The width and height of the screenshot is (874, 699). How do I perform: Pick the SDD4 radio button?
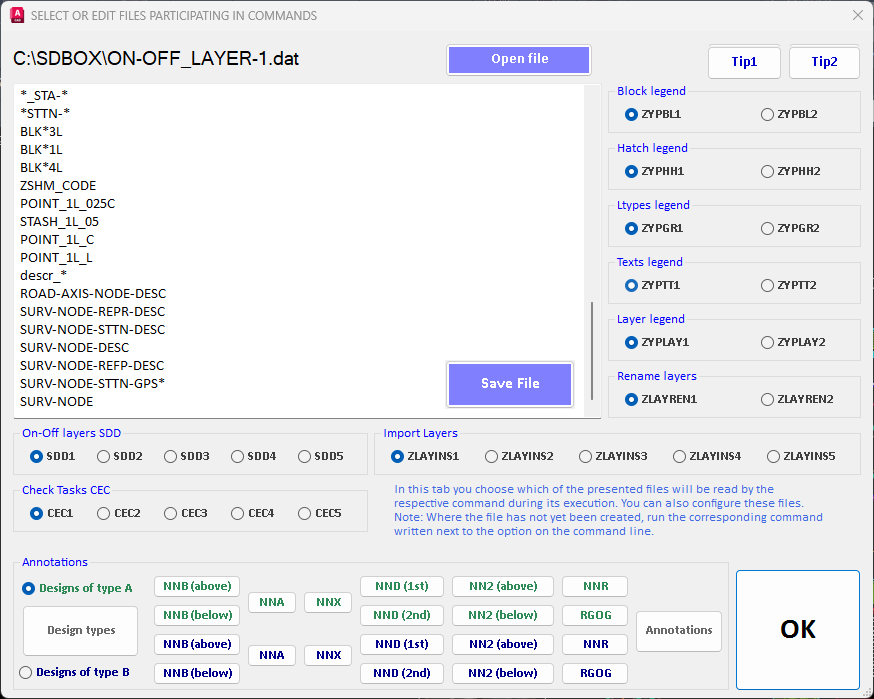254,457
